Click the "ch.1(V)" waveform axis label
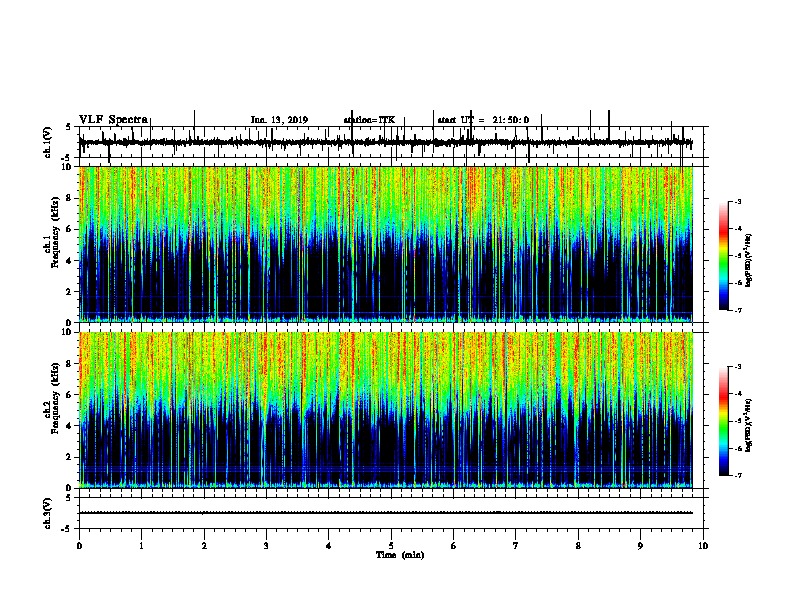The width and height of the screenshot is (792, 612). click(48, 142)
